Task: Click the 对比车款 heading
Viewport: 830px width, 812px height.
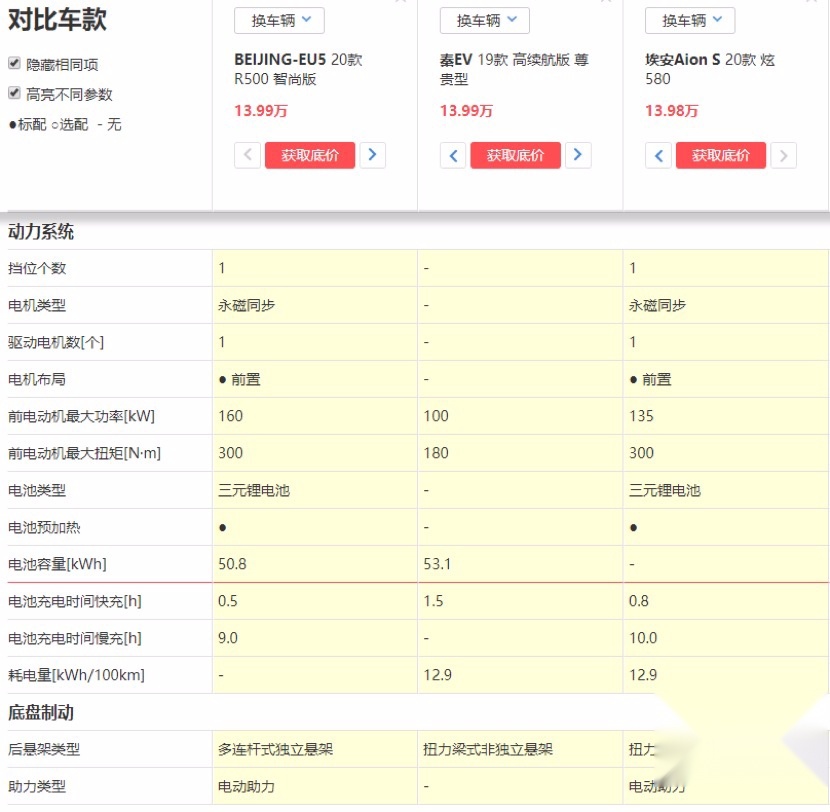Action: (x=57, y=20)
